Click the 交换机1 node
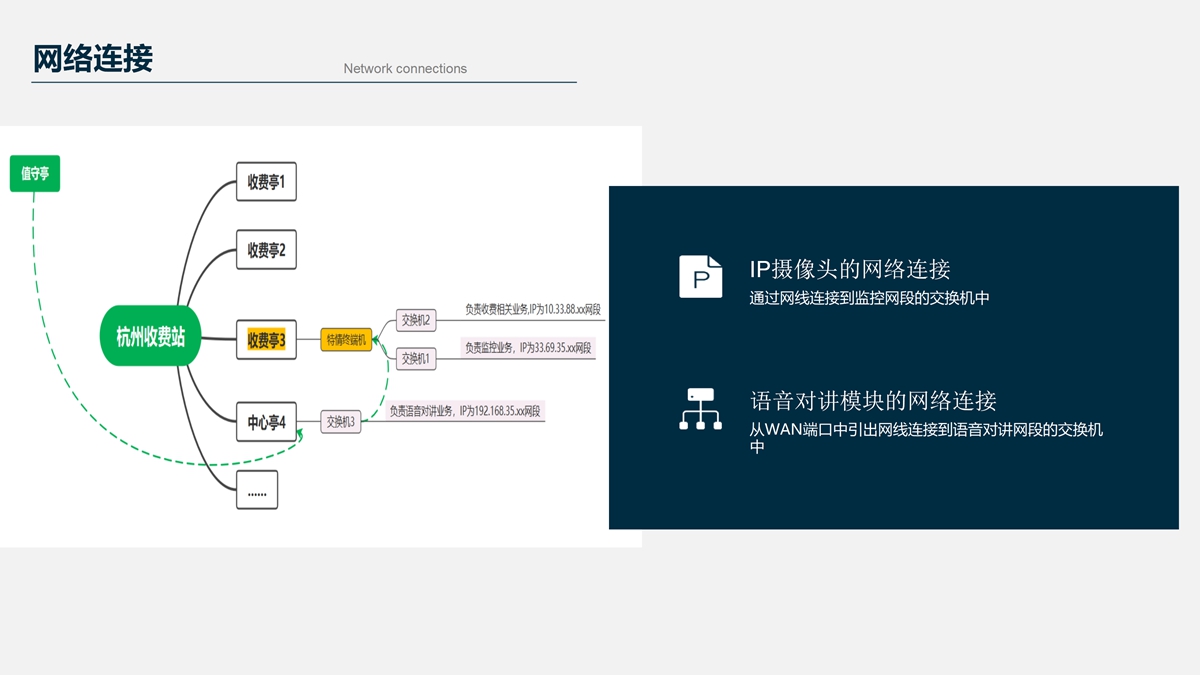Viewport: 1200px width, 675px height. pyautogui.click(x=415, y=358)
